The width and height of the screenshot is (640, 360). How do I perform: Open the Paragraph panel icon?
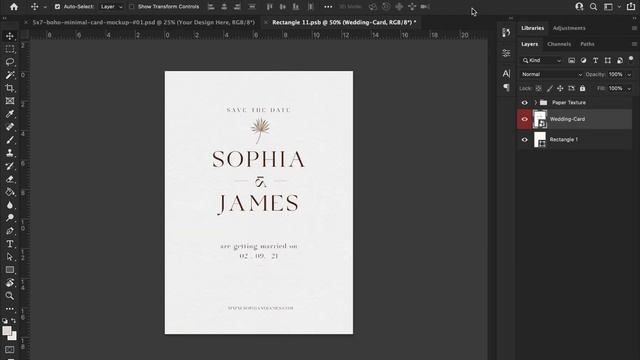point(506,87)
